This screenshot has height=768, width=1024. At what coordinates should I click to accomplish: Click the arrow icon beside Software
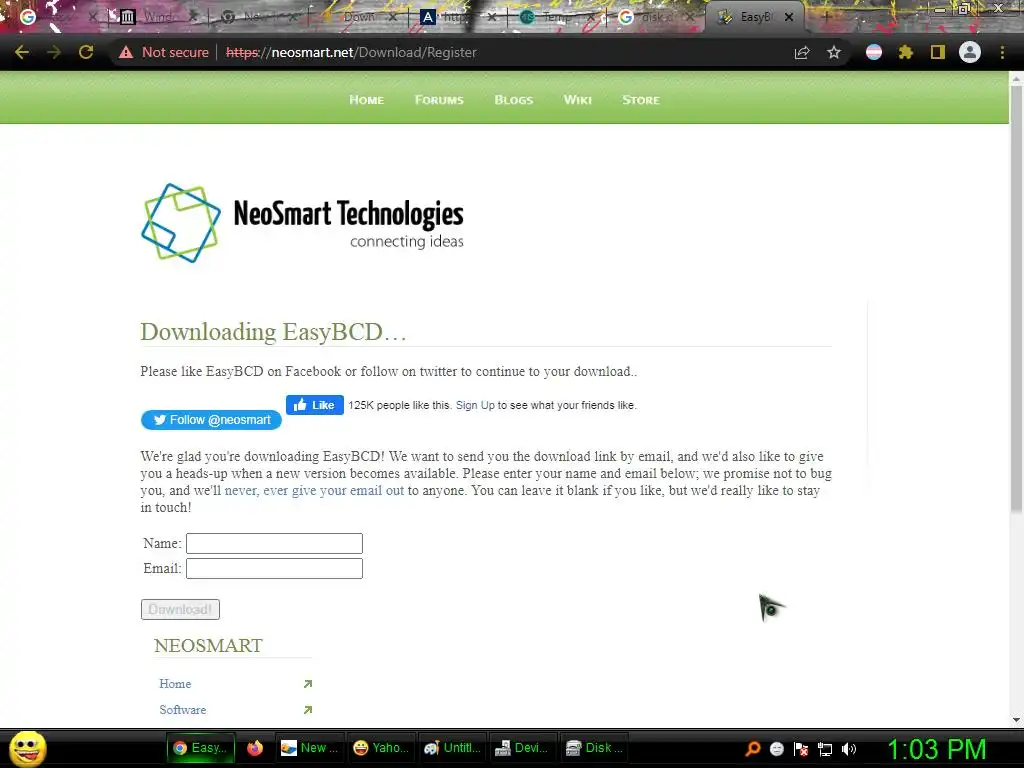308,710
